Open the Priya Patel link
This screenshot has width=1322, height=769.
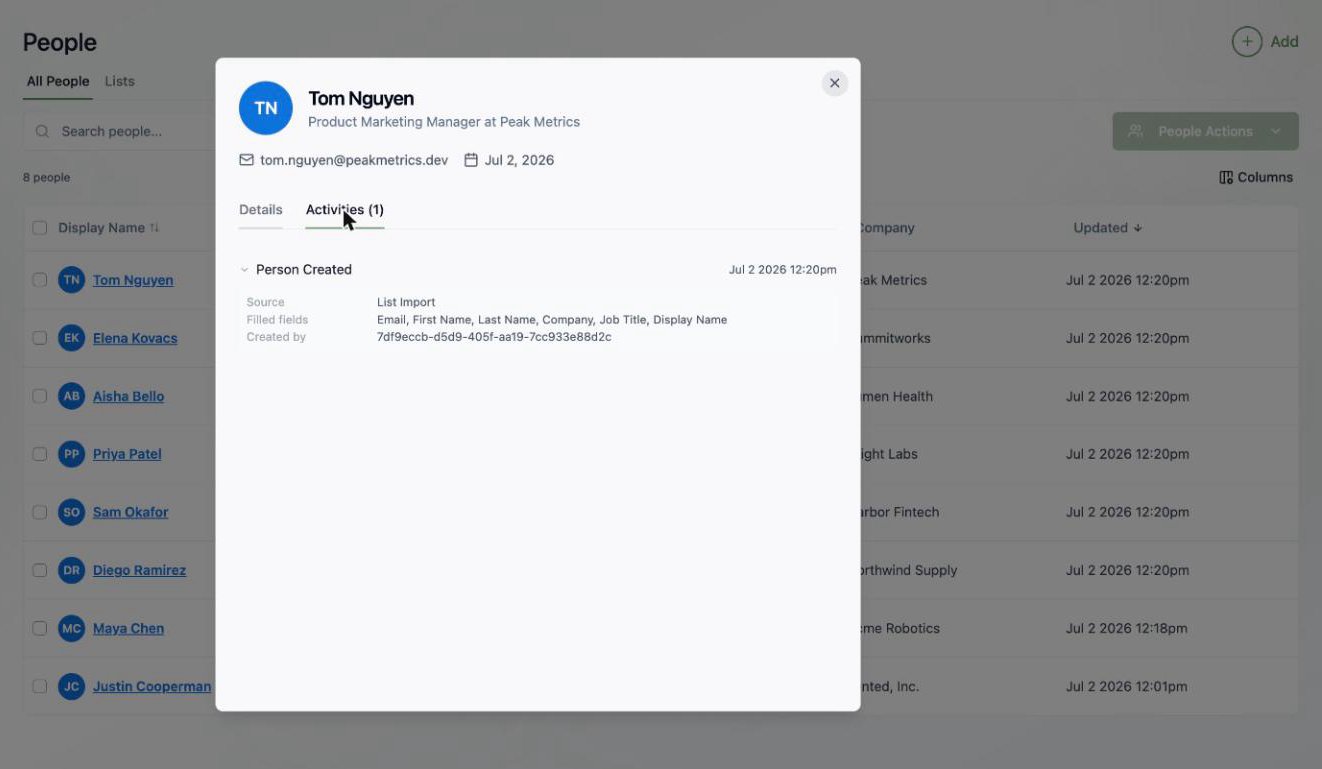tap(127, 454)
